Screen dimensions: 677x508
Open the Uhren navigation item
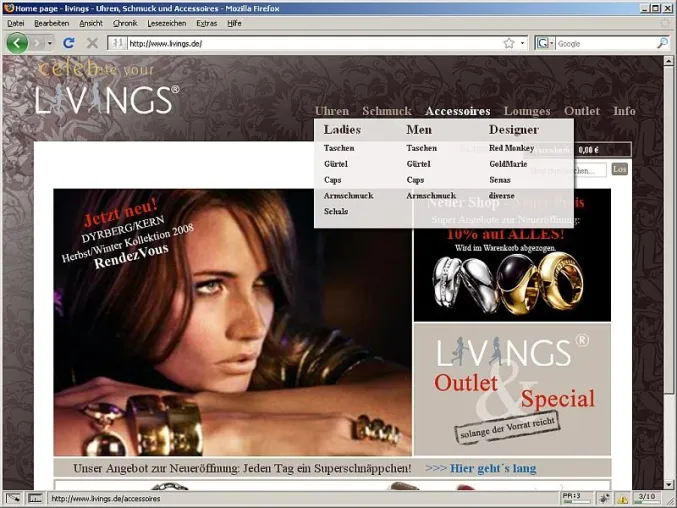click(332, 111)
